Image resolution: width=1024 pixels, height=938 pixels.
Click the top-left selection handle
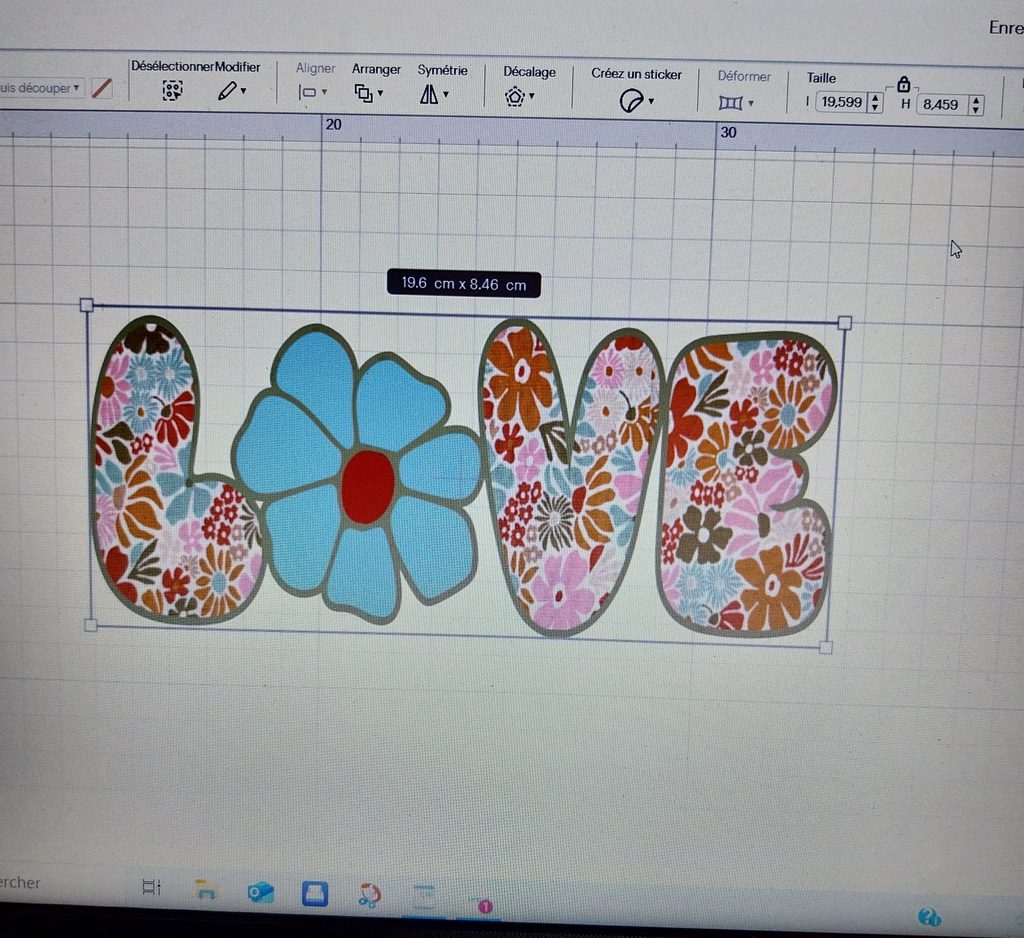coord(86,304)
